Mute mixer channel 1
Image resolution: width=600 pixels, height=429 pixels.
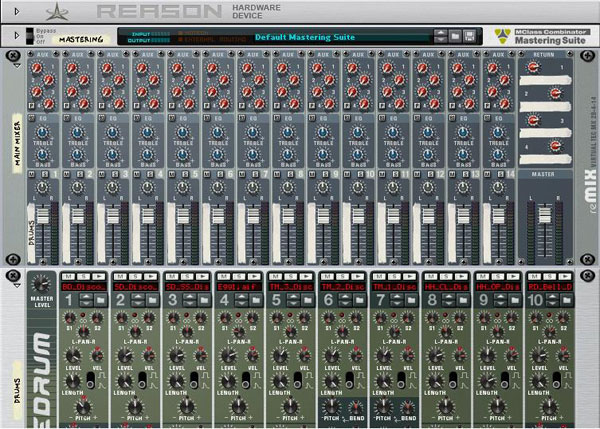(31, 175)
